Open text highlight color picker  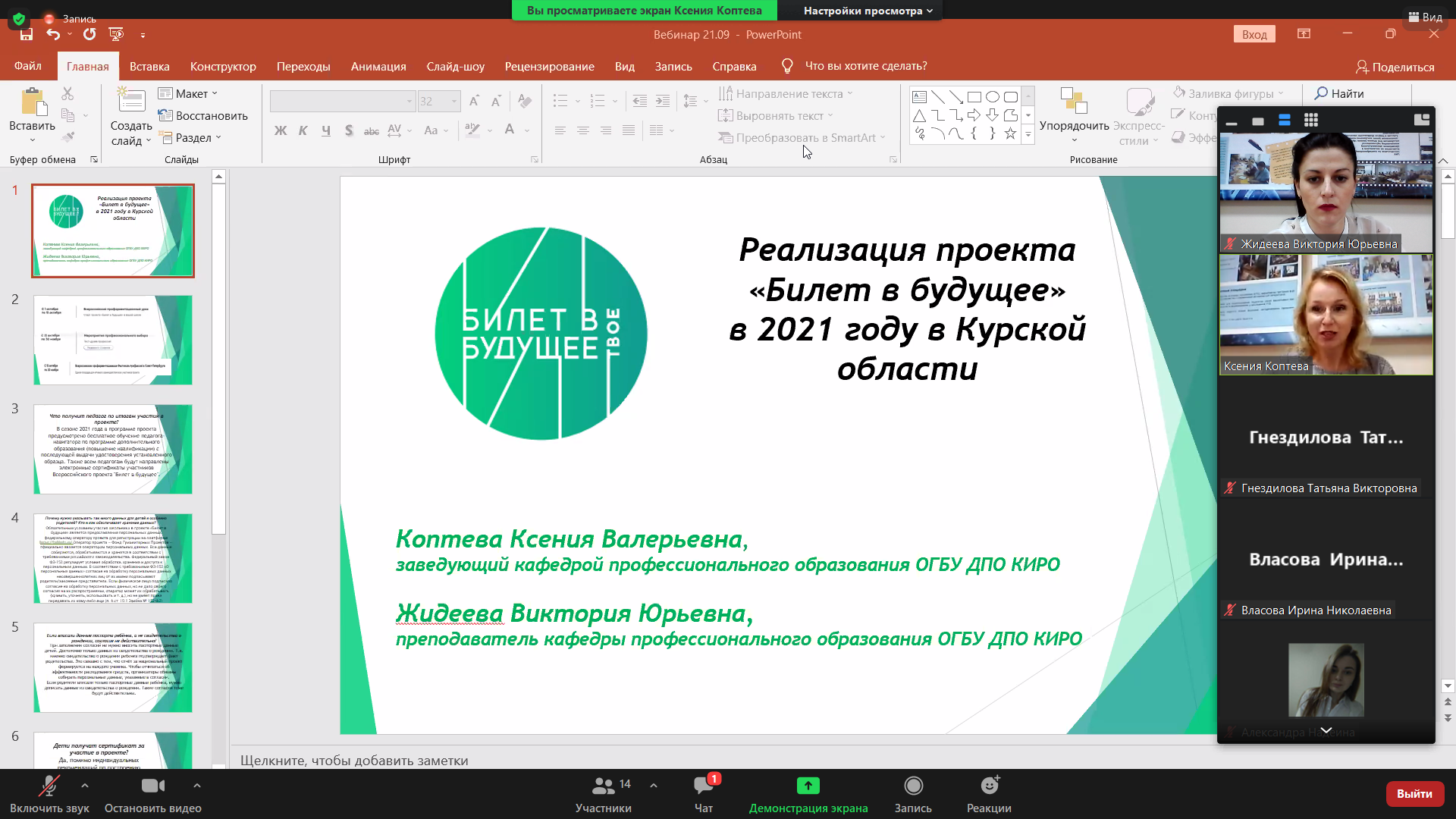tap(472, 130)
